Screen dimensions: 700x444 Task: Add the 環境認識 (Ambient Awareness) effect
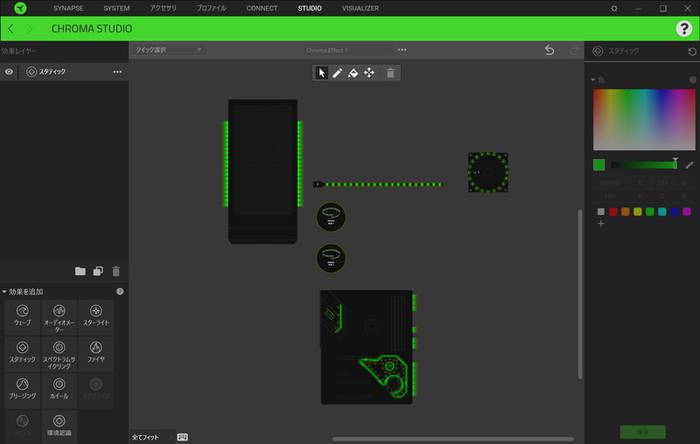coord(59,425)
